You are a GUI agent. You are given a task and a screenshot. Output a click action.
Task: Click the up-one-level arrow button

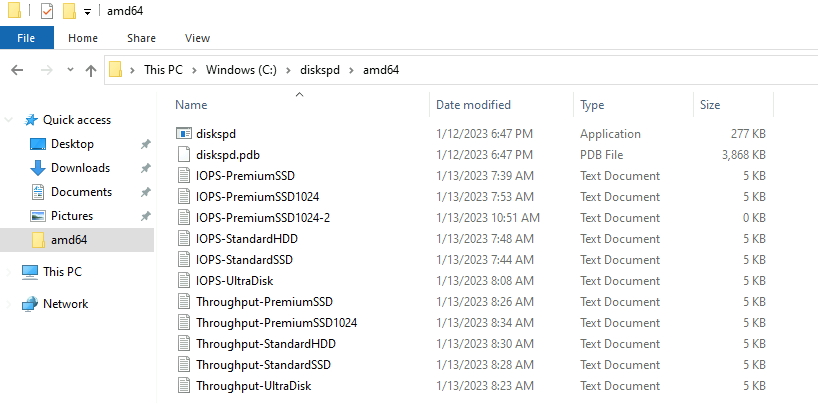pos(91,70)
